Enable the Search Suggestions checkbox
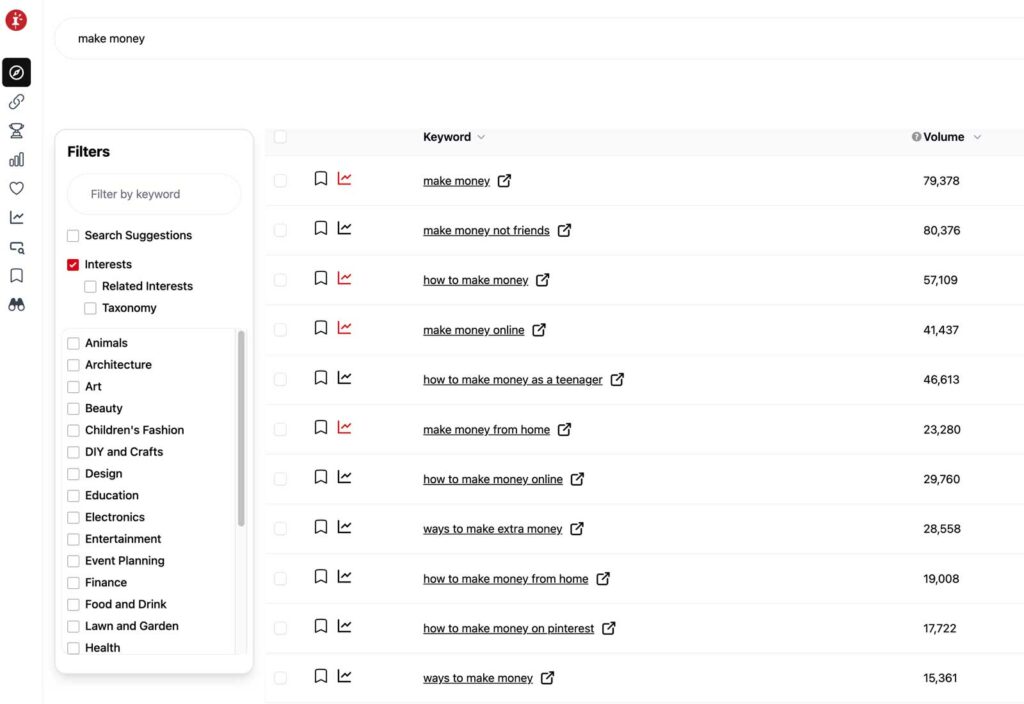 (73, 236)
